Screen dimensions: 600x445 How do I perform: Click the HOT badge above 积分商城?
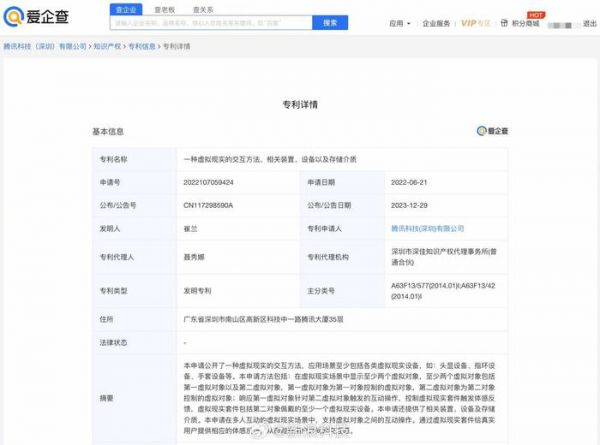535,14
